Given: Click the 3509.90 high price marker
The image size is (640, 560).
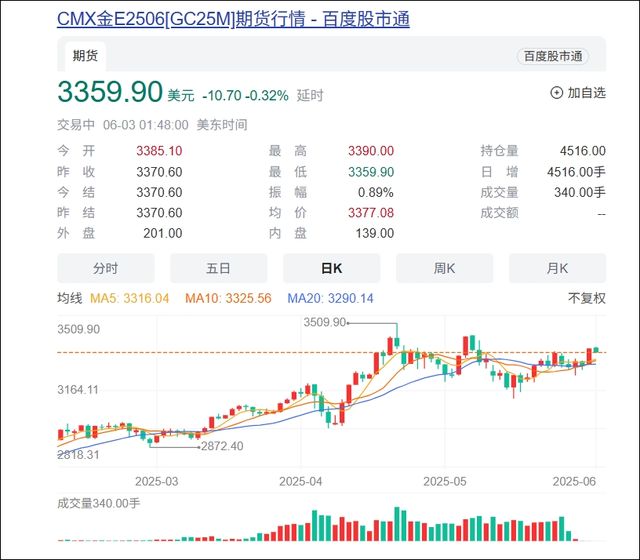Looking at the screenshot, I should tap(324, 323).
